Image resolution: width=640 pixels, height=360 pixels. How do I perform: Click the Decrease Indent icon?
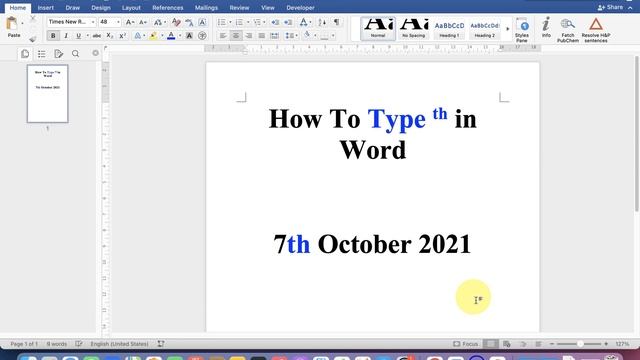[275, 22]
